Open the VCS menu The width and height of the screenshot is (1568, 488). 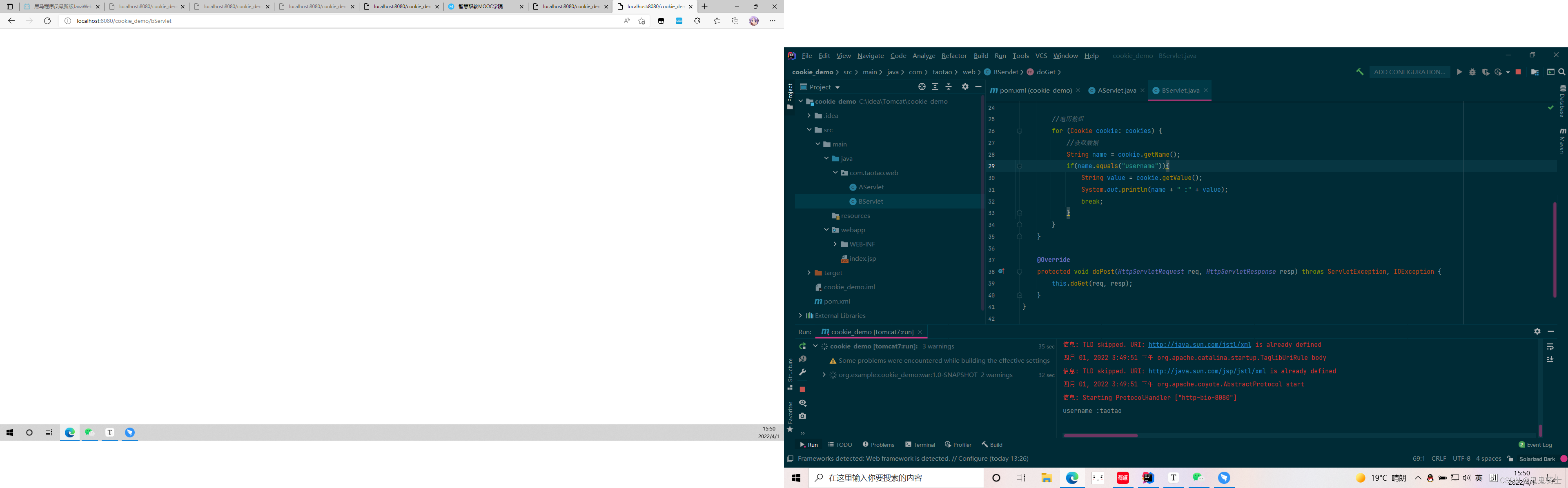click(x=1041, y=55)
